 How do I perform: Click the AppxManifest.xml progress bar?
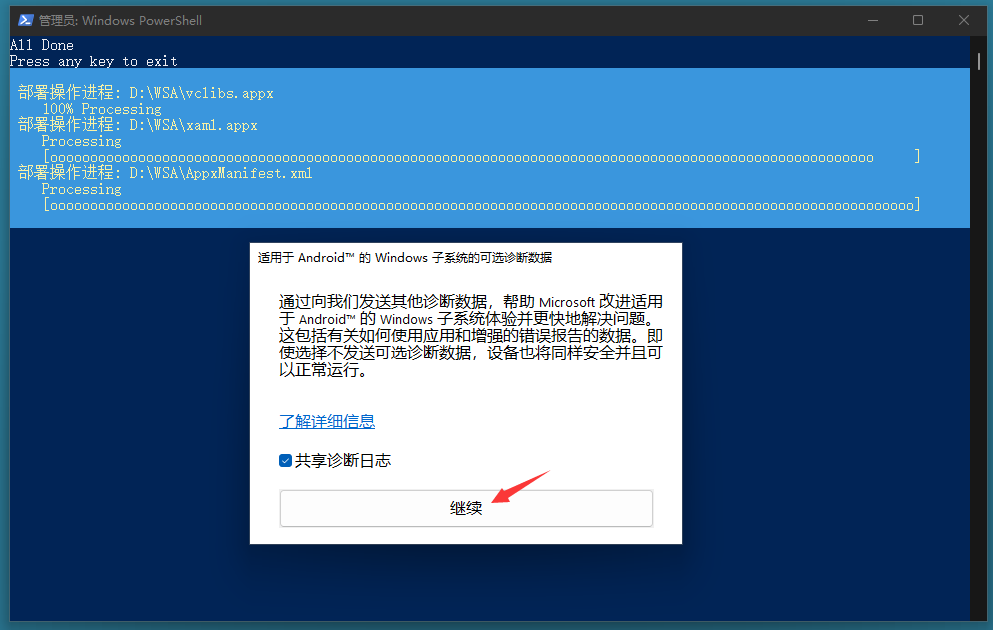pos(481,205)
